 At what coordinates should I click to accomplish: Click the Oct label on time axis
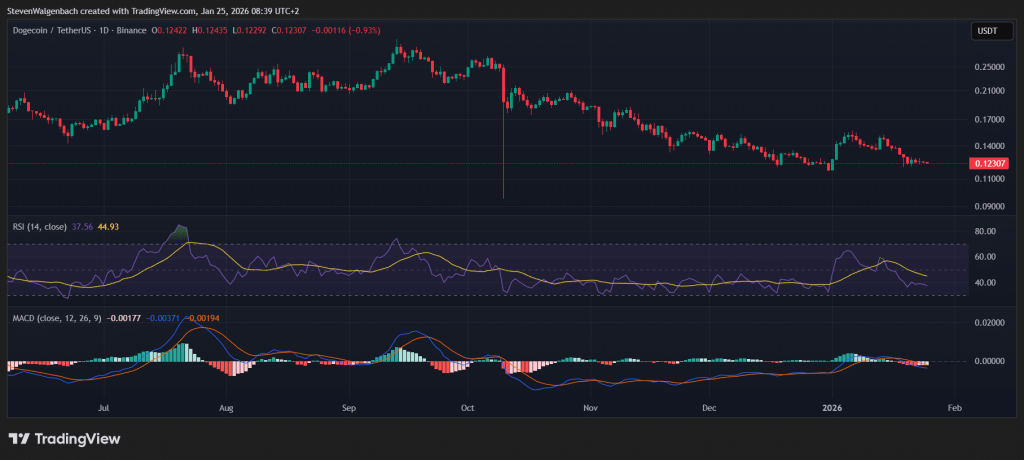coord(467,408)
